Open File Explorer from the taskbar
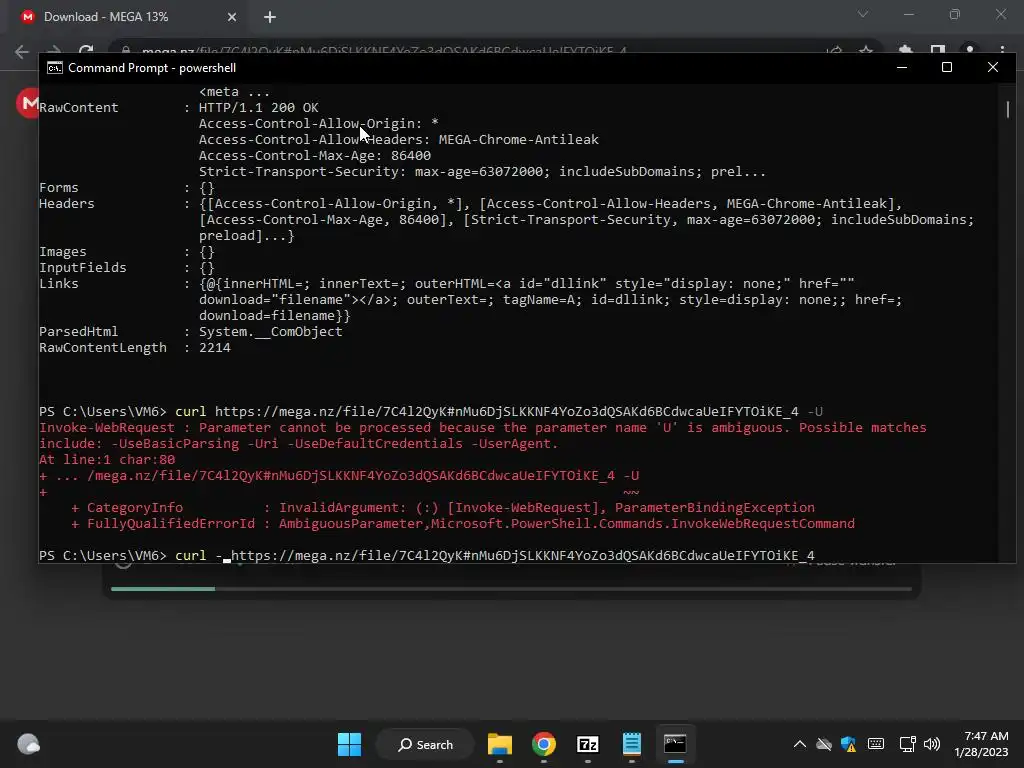 pos(500,744)
